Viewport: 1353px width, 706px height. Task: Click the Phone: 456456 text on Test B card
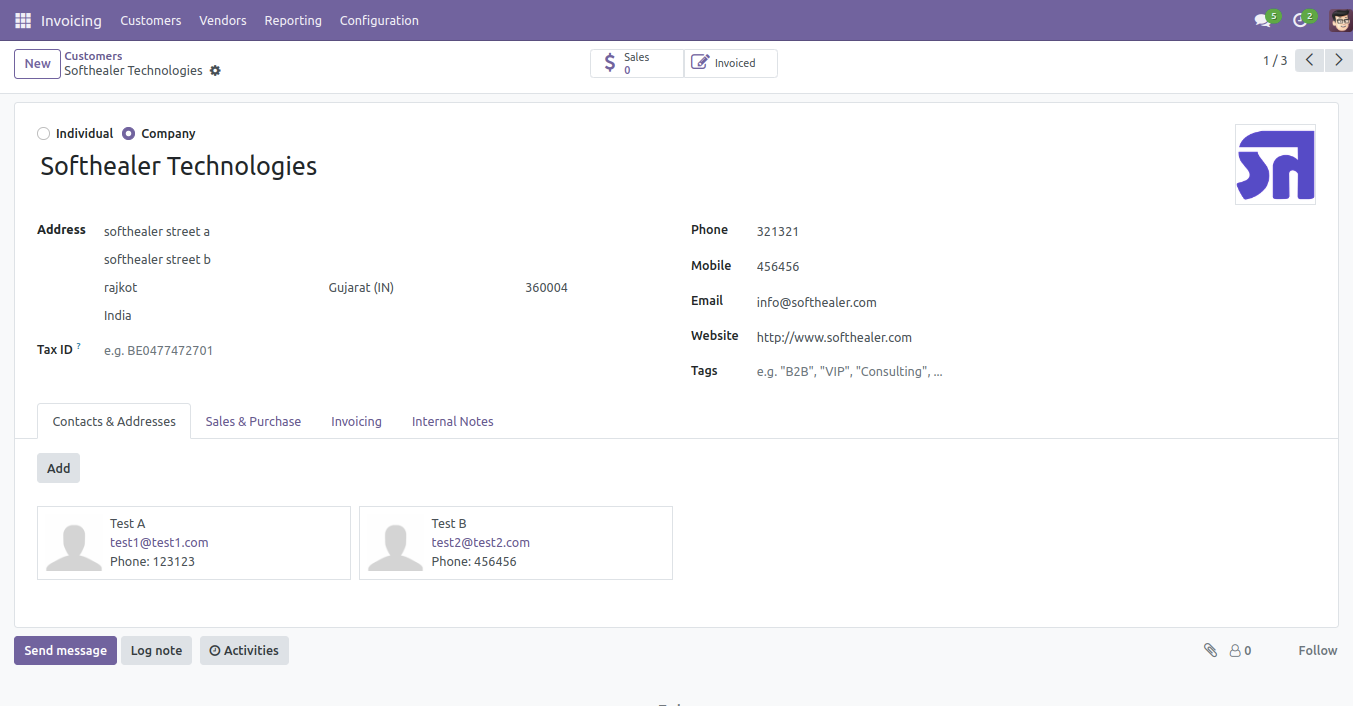474,561
